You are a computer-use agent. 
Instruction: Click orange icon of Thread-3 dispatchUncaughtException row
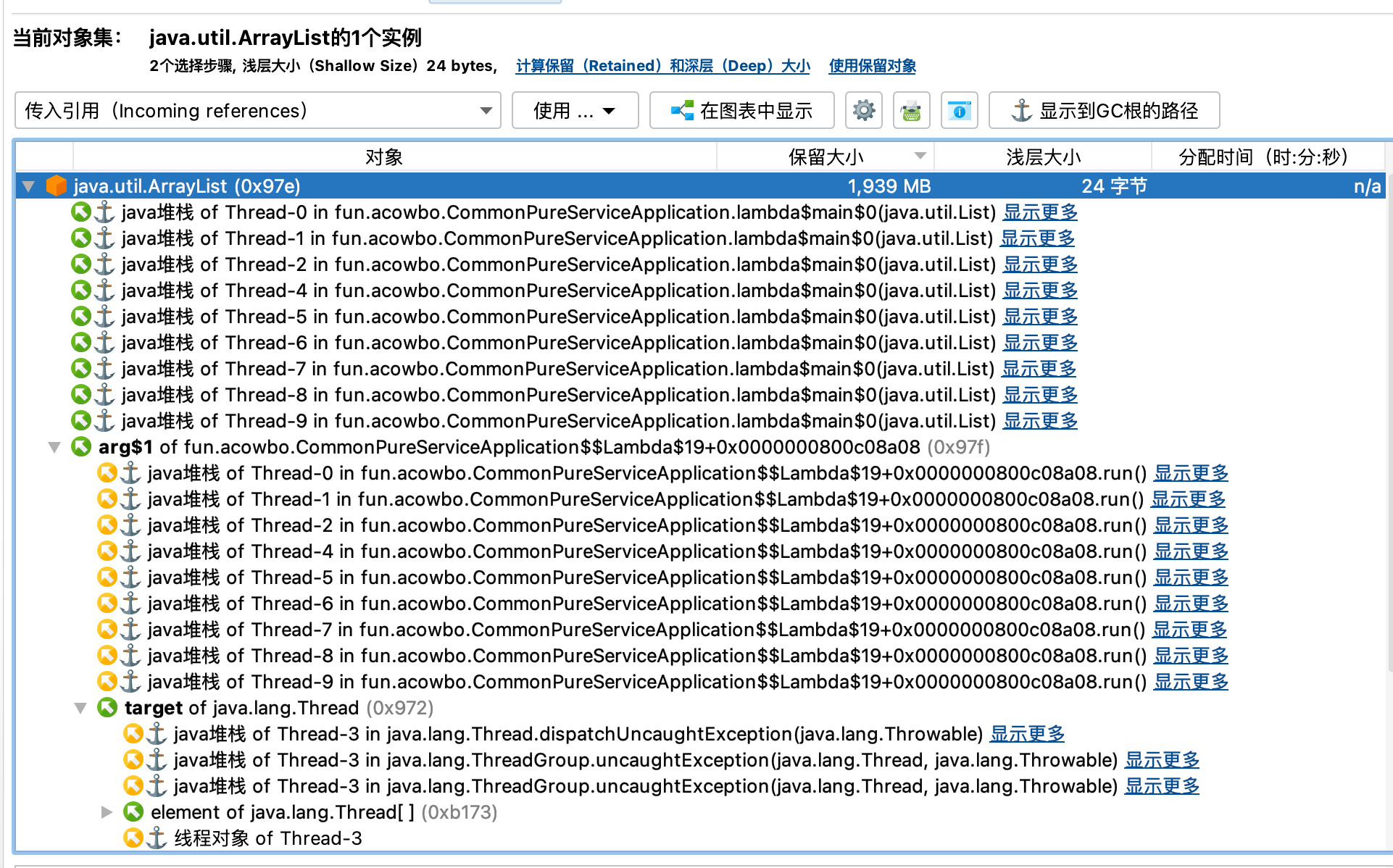133,734
